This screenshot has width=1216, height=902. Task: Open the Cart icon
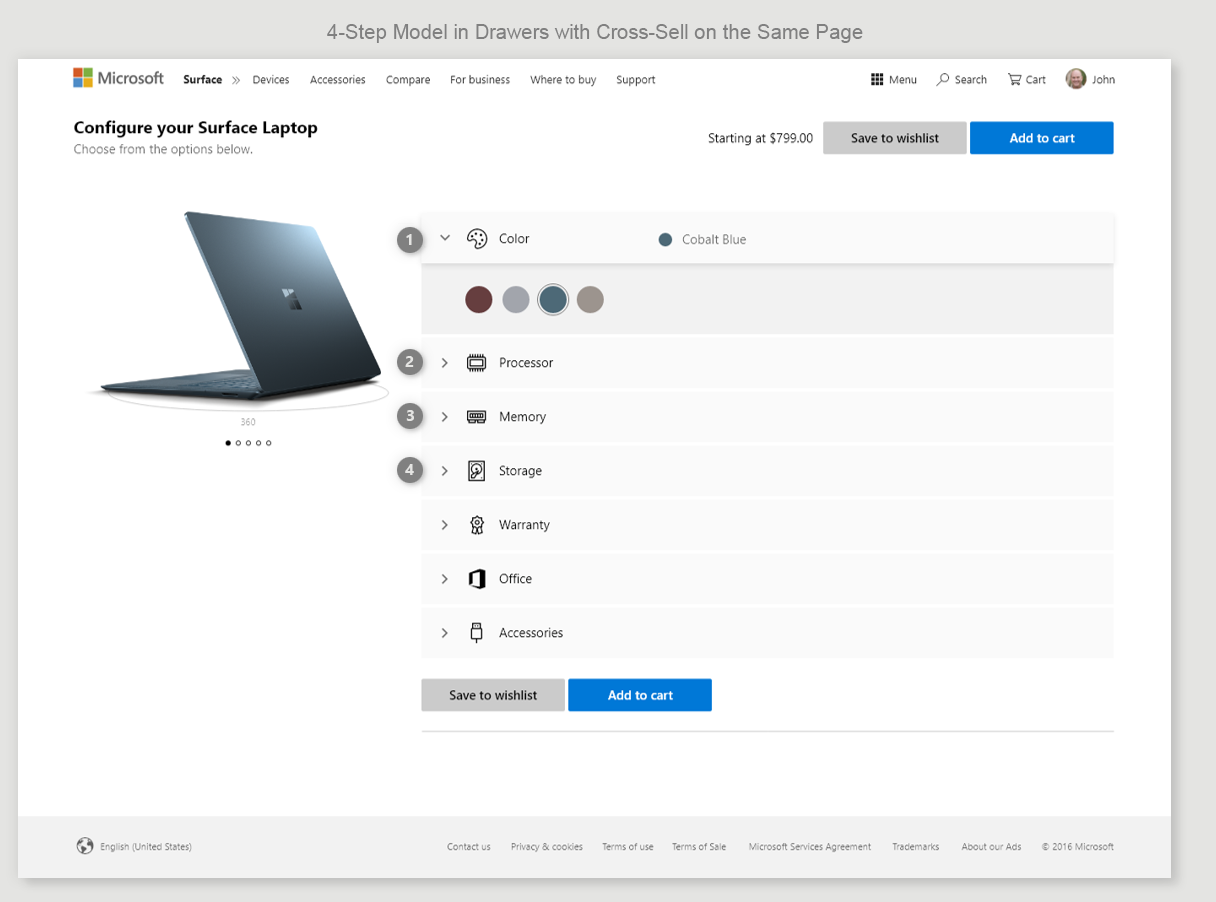click(1015, 79)
